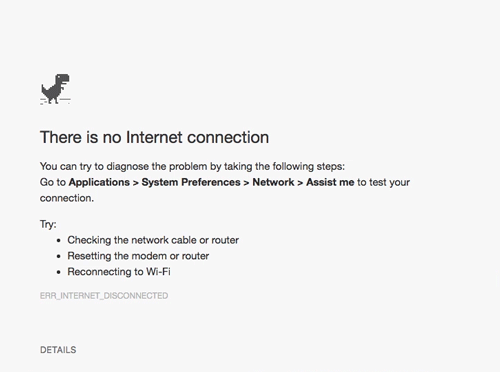The image size is (500, 372).
Task: Click the 'Try:' label
Action: click(48, 224)
